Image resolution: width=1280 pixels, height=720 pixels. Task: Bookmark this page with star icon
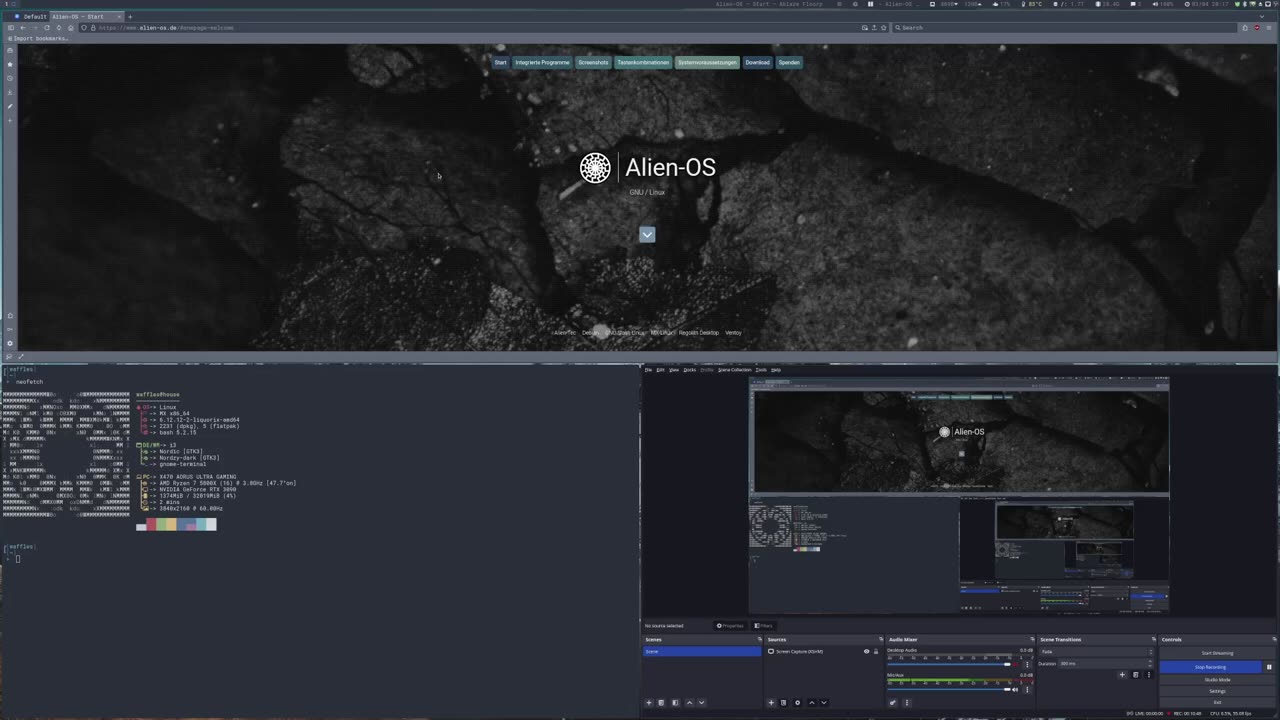point(884,28)
